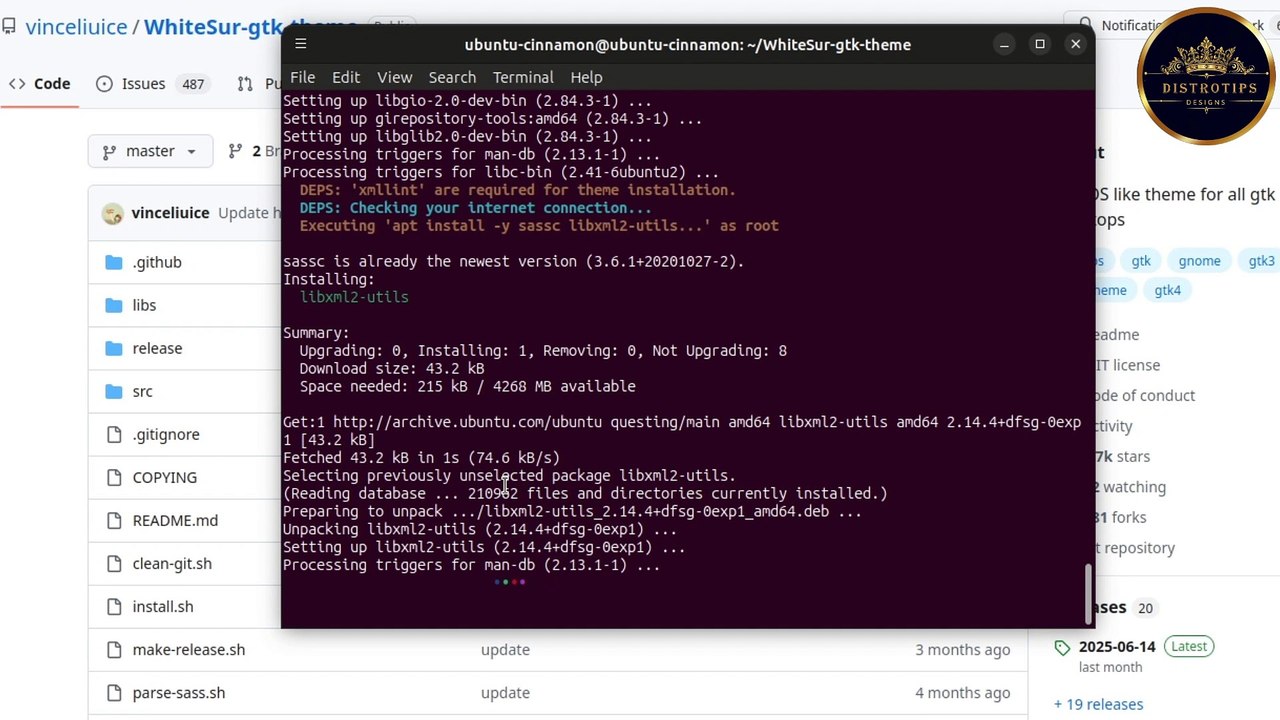The height and width of the screenshot is (720, 1280).
Task: Open the Code of conduct link
Action: 1145,395
